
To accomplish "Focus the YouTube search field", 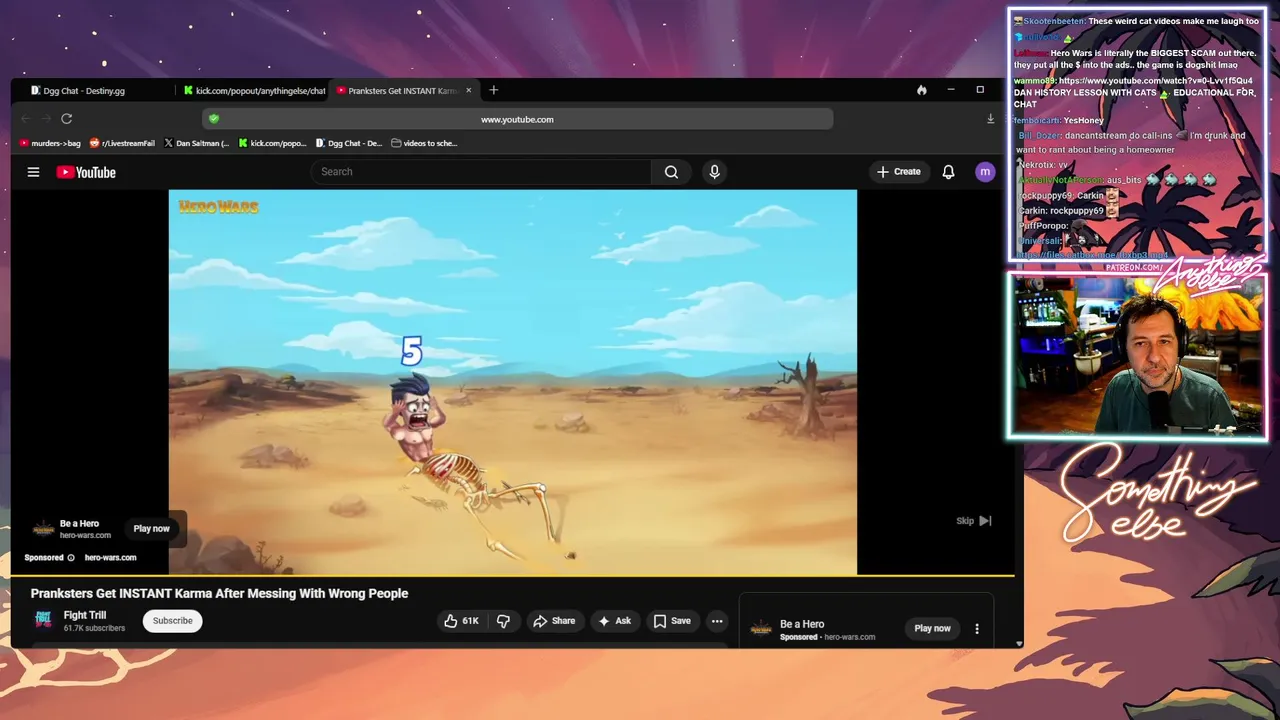I will (x=481, y=172).
